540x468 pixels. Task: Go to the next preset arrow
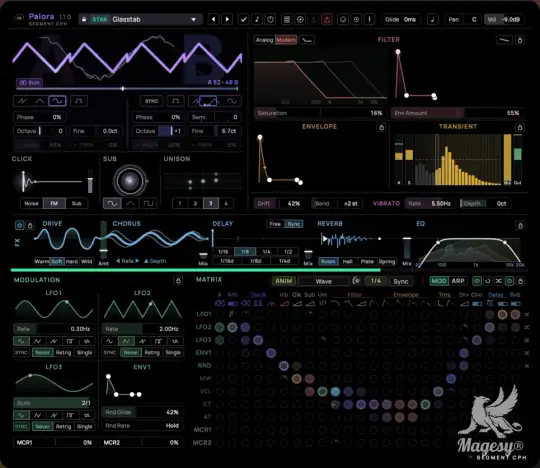click(227, 19)
